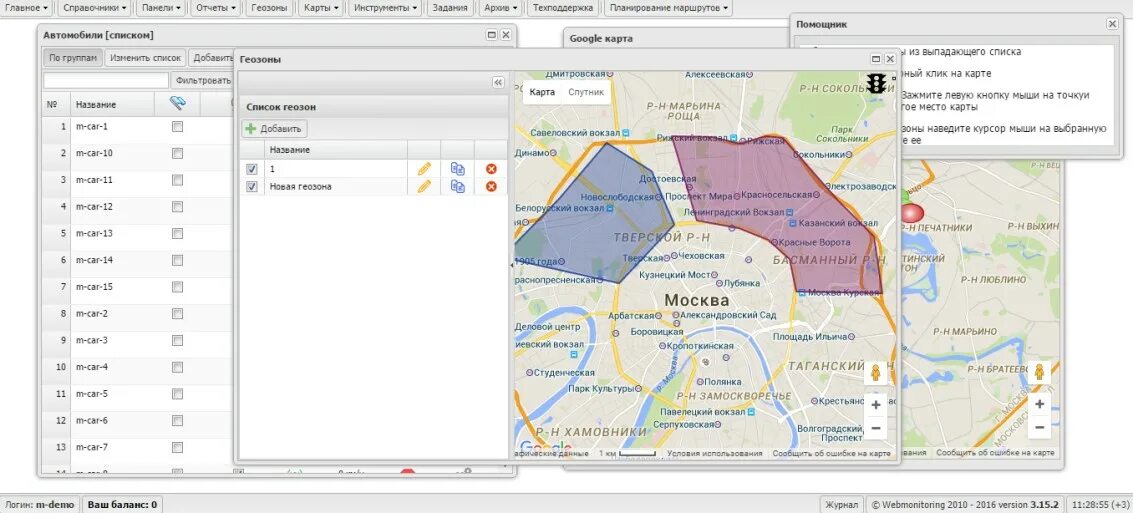Toggle the traffic light layer on the geozone map
The image size is (1133, 513).
pyautogui.click(x=876, y=83)
